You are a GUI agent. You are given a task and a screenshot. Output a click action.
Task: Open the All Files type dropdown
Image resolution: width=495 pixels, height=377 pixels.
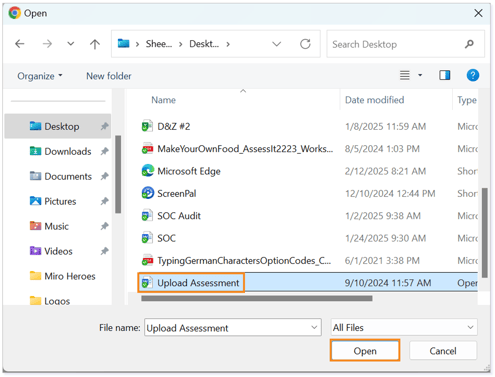coord(404,327)
